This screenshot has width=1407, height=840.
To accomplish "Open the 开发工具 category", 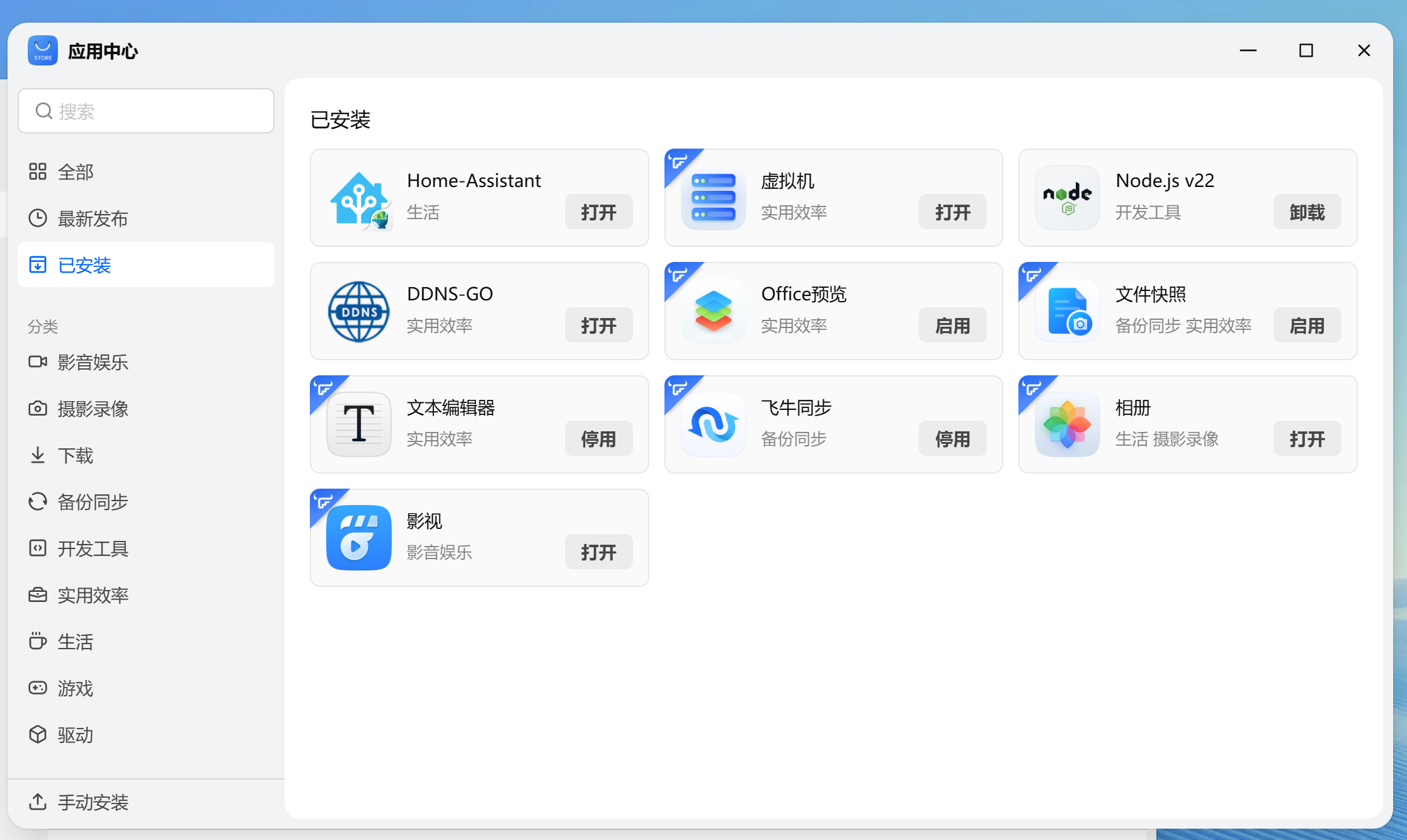I will tap(93, 548).
